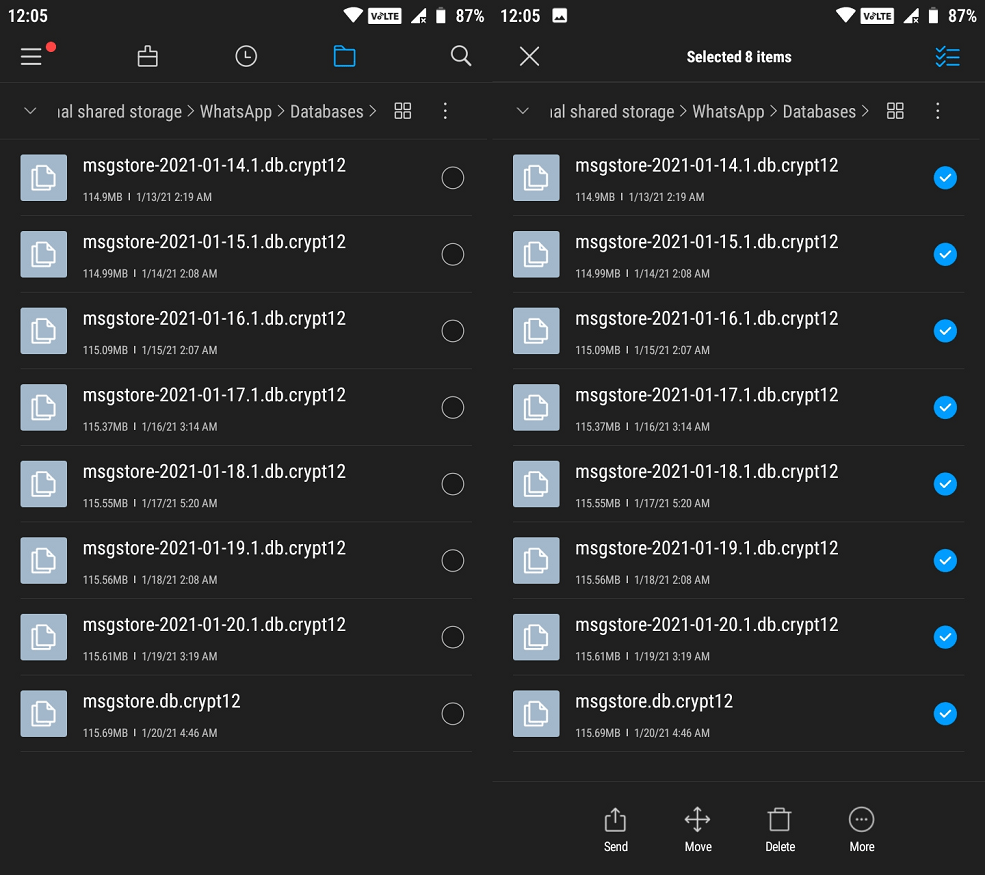The height and width of the screenshot is (875, 985).
Task: Open three-dot overflow menu in right screen
Action: click(938, 111)
